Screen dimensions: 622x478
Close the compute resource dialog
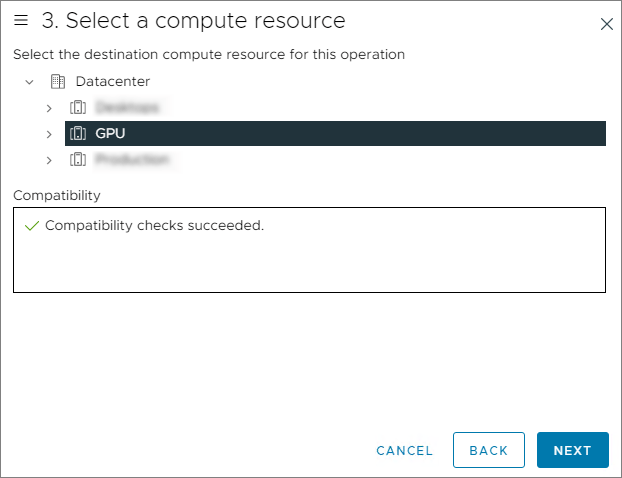[x=606, y=24]
